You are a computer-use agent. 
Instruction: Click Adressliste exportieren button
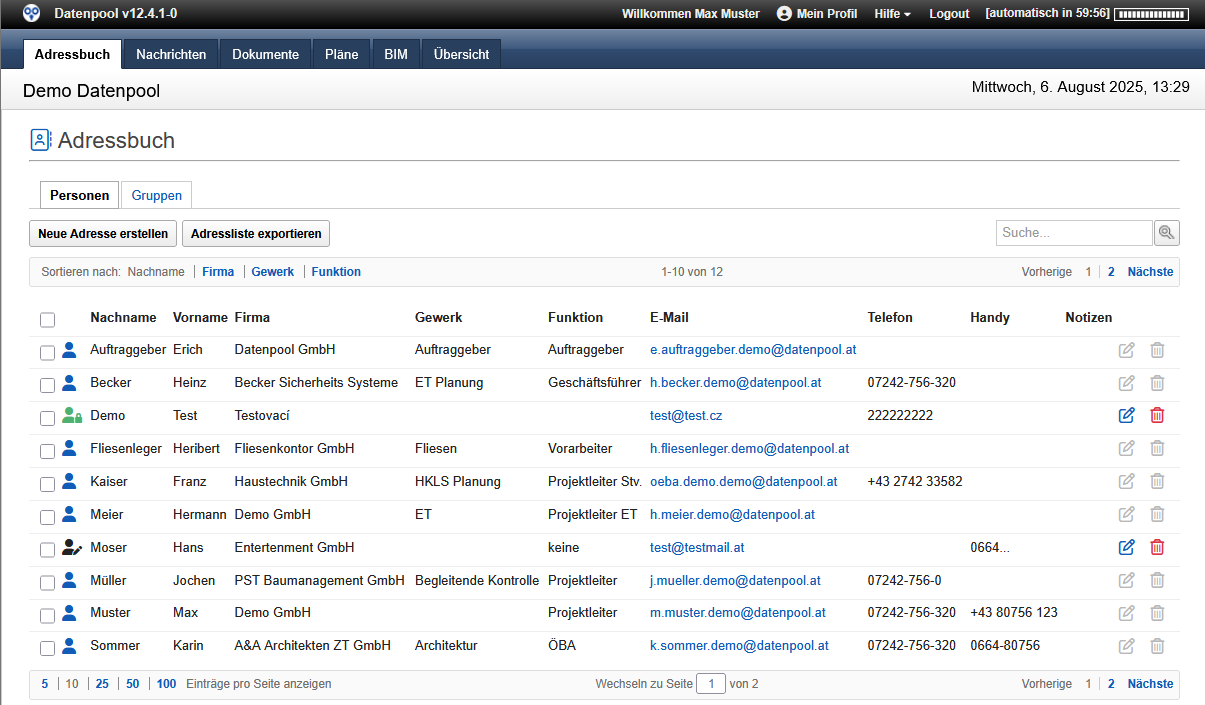pyautogui.click(x=256, y=233)
